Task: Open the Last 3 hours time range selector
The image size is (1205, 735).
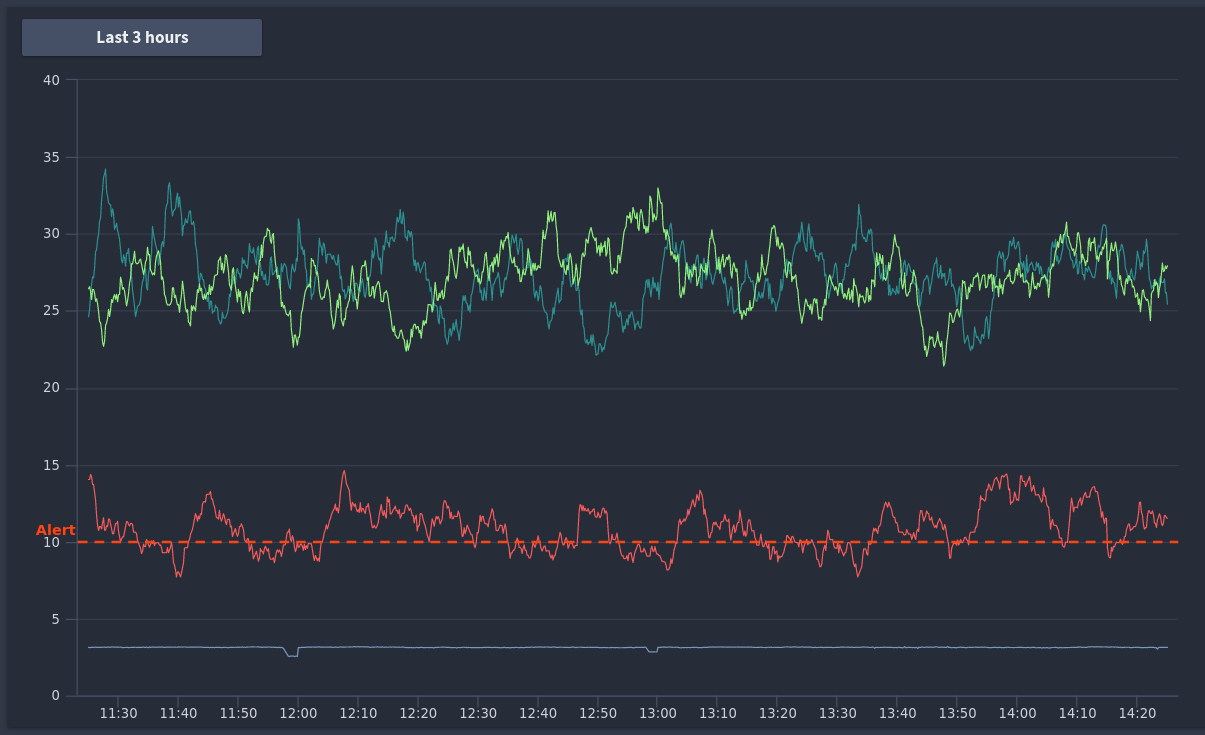Action: [x=142, y=37]
